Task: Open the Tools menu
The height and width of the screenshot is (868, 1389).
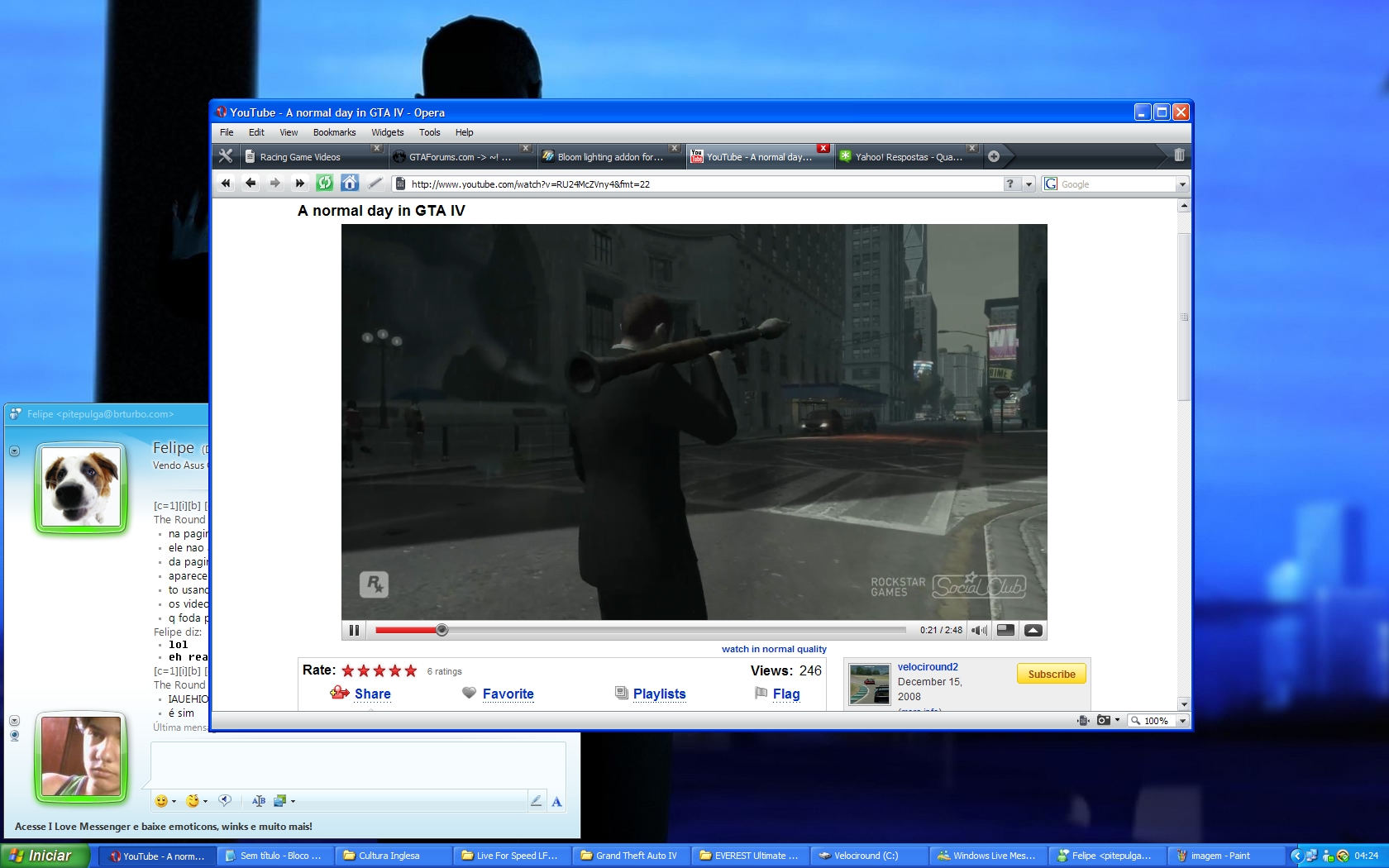Action: (x=429, y=132)
